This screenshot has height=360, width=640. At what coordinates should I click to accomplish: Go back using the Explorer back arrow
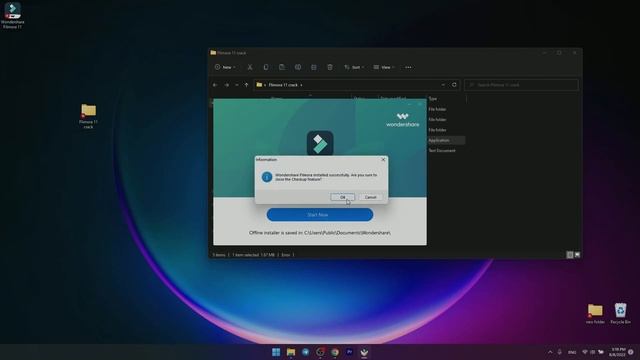point(215,85)
